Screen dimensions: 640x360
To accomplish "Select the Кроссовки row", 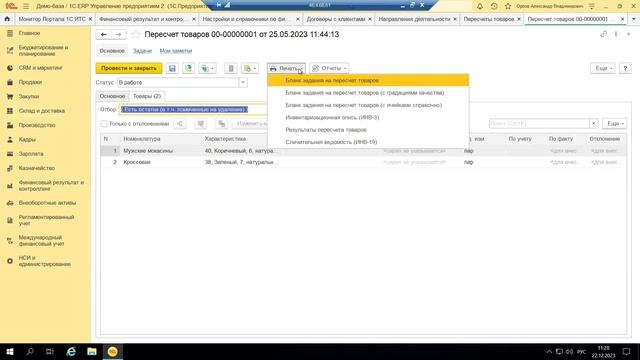I will pyautogui.click(x=362, y=162).
